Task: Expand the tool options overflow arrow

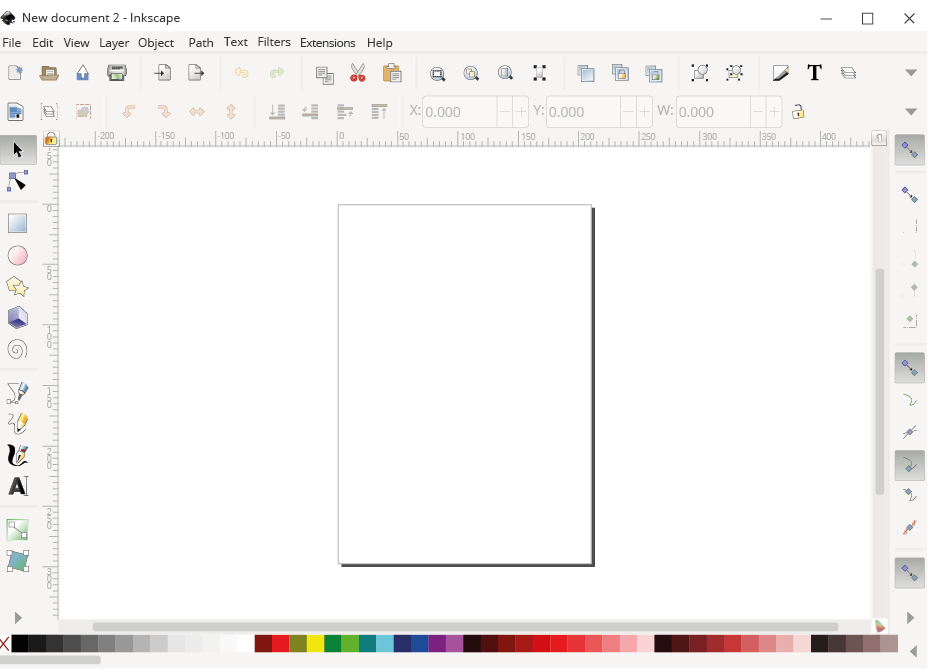Action: point(911,111)
